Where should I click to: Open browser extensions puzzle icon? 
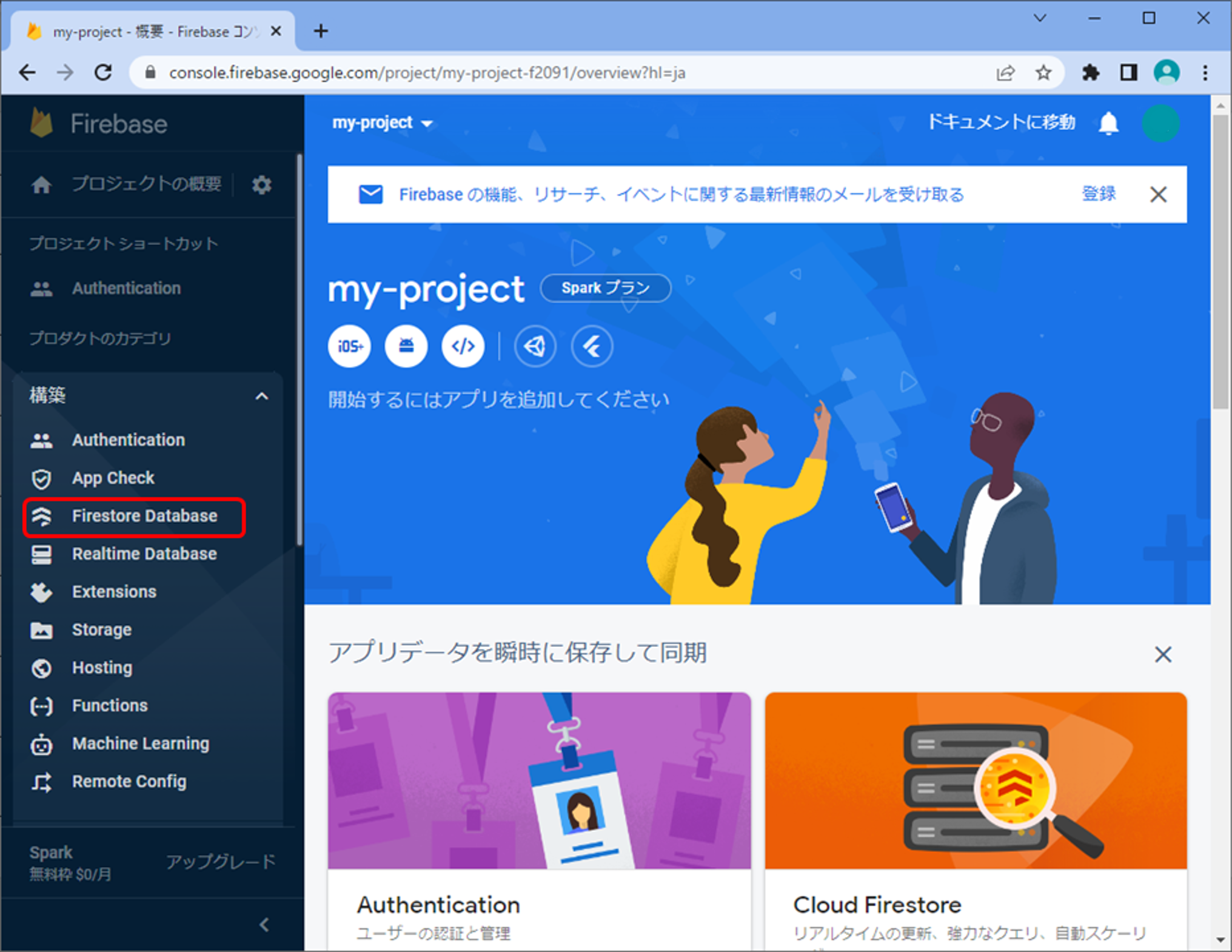pos(1090,73)
